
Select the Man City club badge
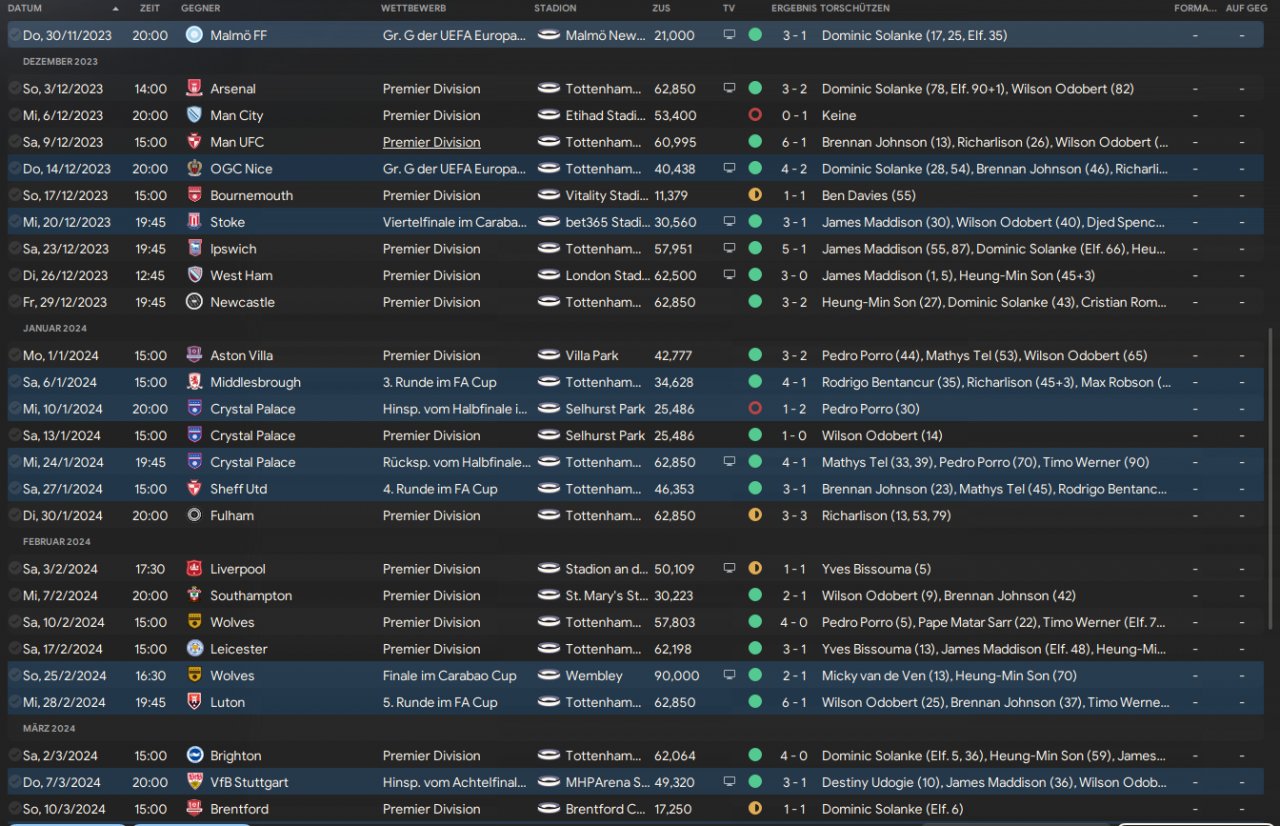[x=194, y=115]
